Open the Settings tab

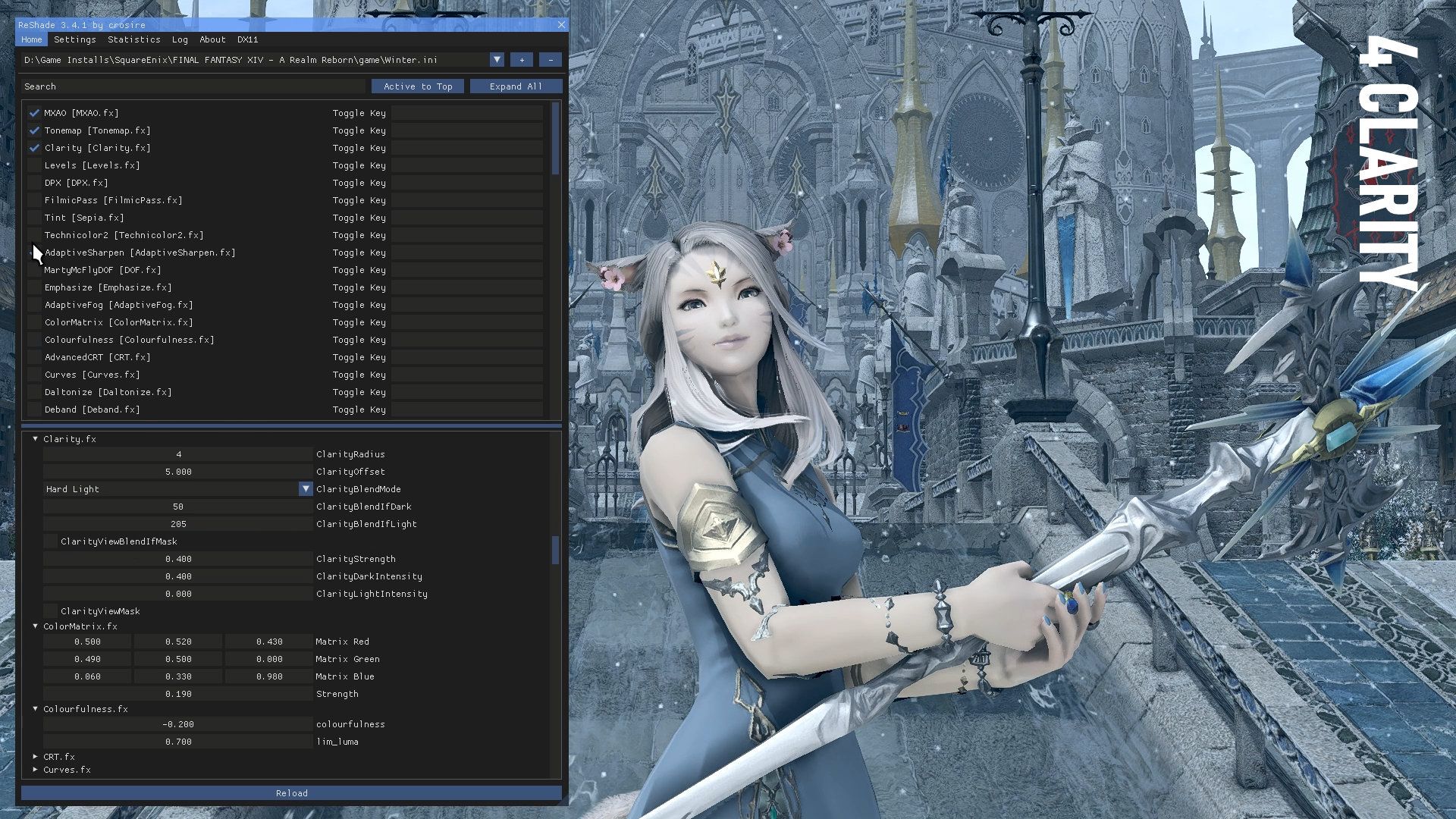click(75, 39)
